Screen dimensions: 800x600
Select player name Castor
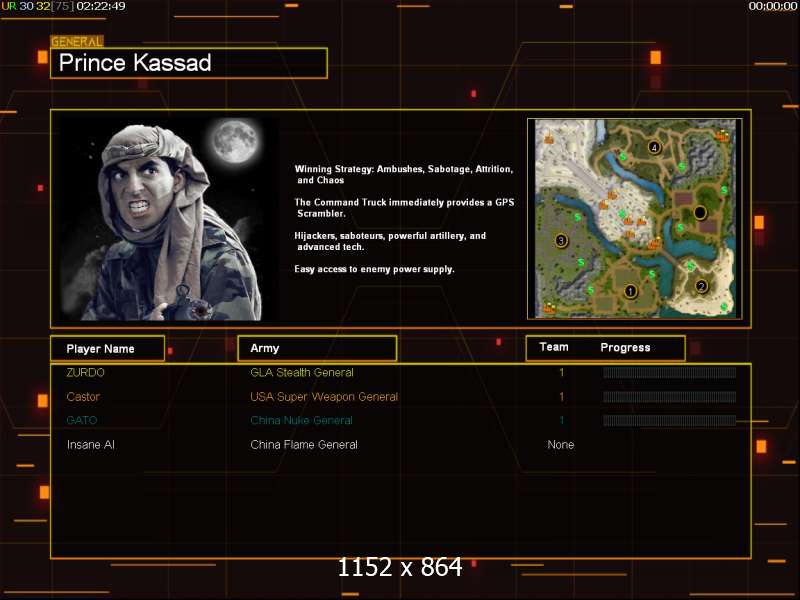point(83,396)
